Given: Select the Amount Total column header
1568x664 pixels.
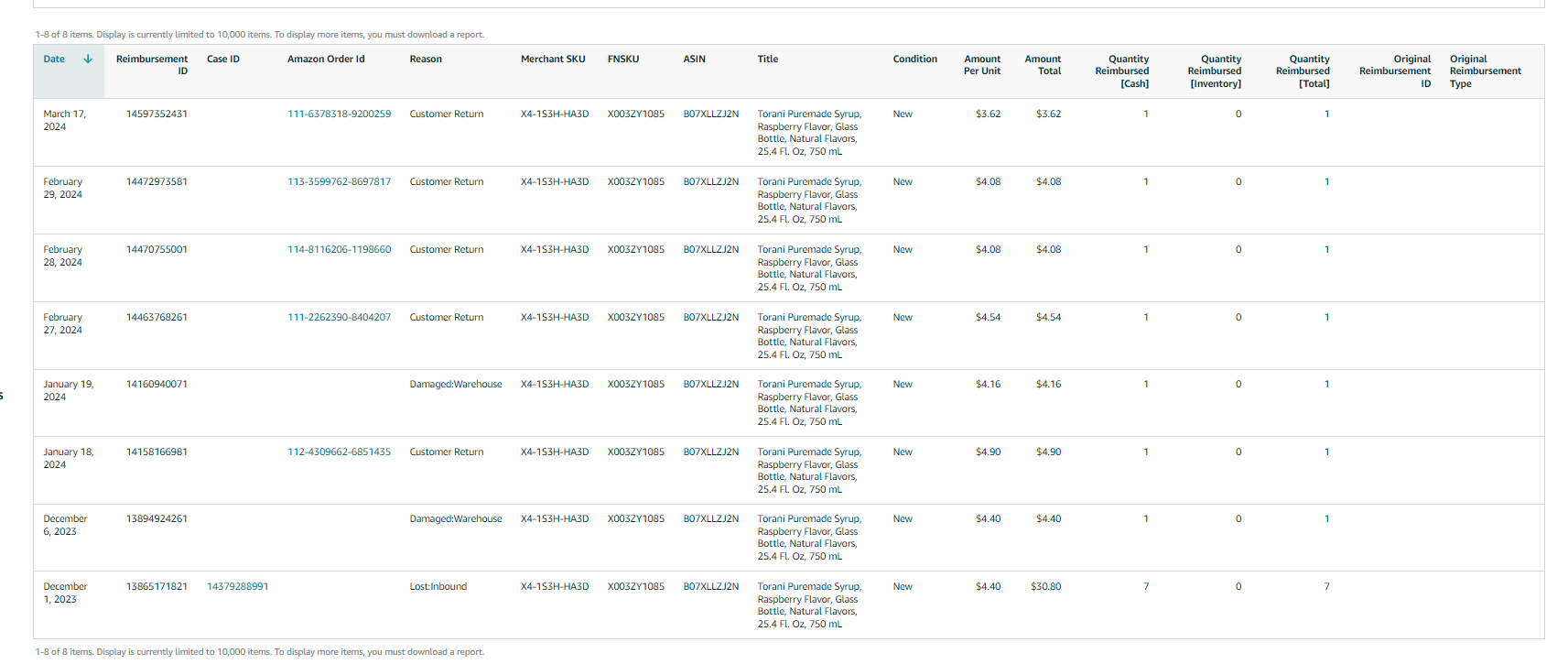Looking at the screenshot, I should point(1043,65).
